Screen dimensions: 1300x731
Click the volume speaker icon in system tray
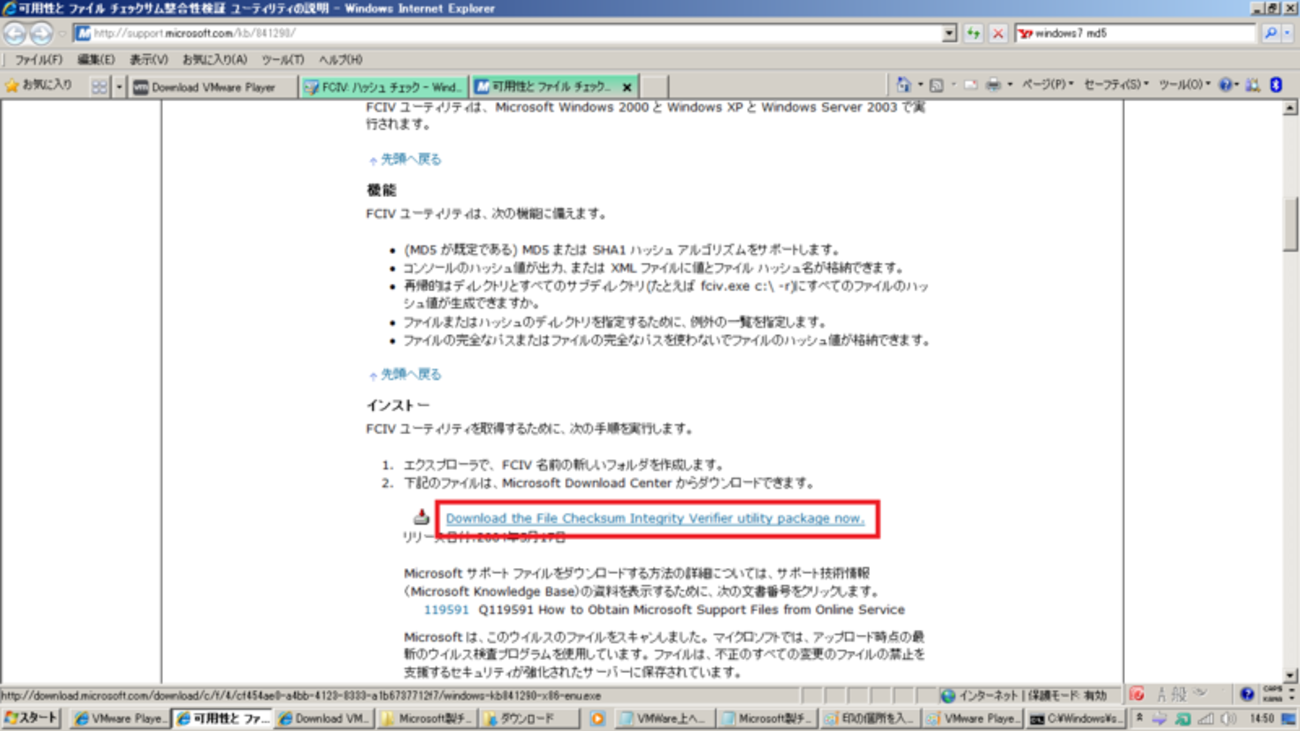[x=1229, y=719]
